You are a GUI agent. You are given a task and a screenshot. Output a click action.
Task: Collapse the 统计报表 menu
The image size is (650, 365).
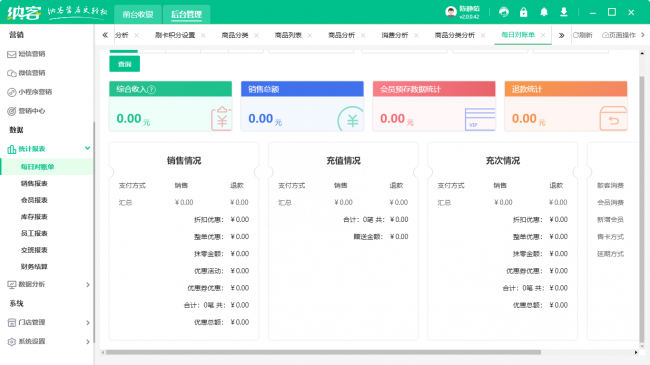[x=87, y=148]
